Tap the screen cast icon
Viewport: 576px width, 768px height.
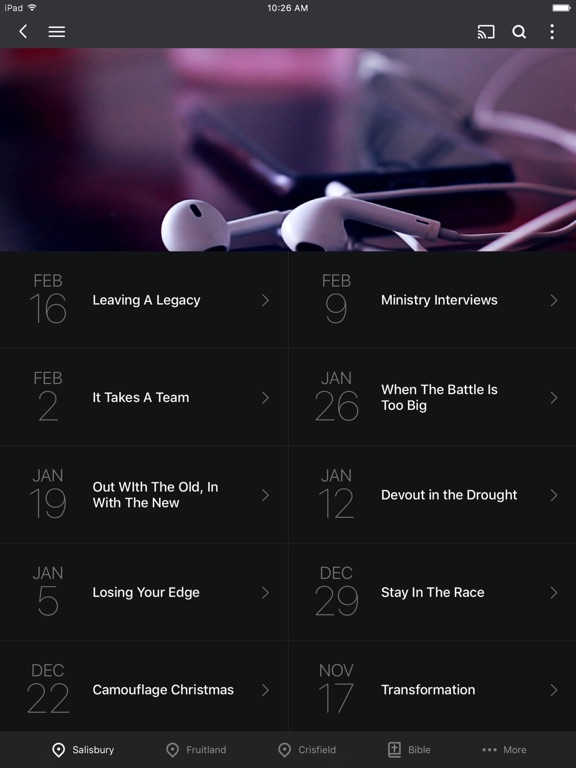tap(486, 32)
